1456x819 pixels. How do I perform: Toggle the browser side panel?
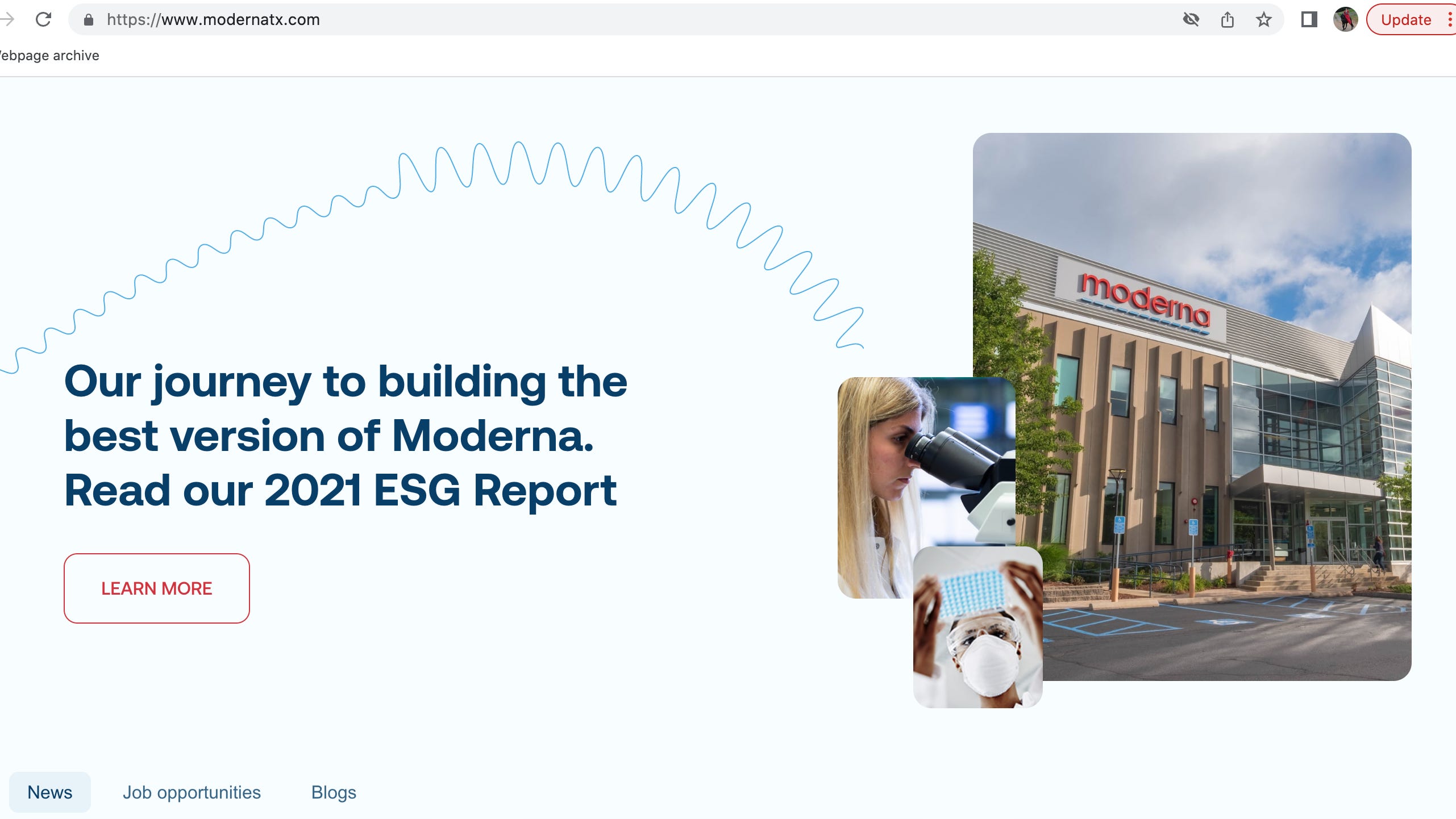tap(1309, 20)
